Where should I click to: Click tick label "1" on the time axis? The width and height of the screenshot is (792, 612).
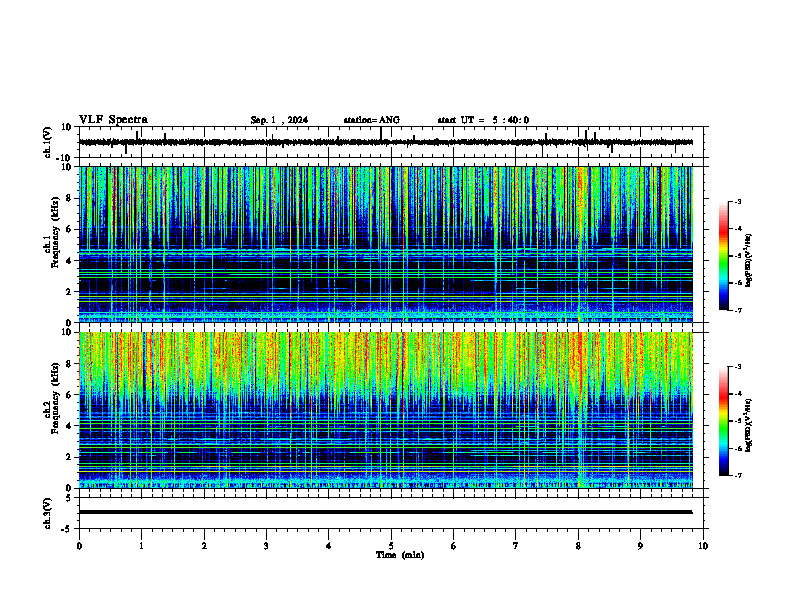(x=141, y=546)
